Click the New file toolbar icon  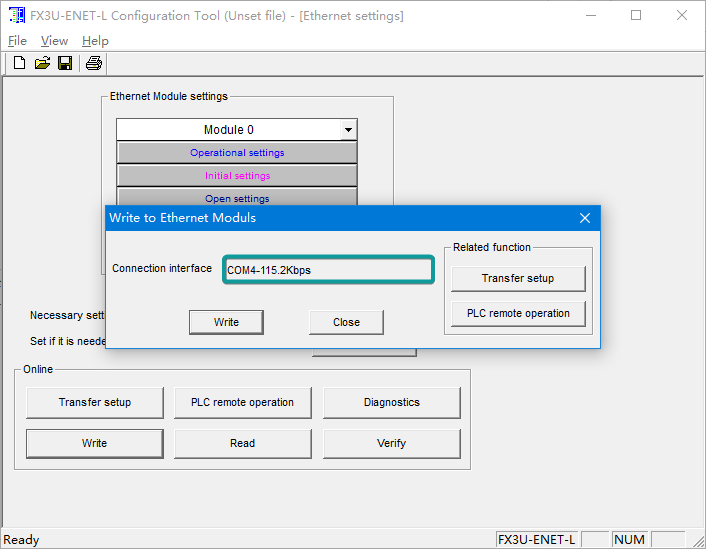pyautogui.click(x=19, y=64)
